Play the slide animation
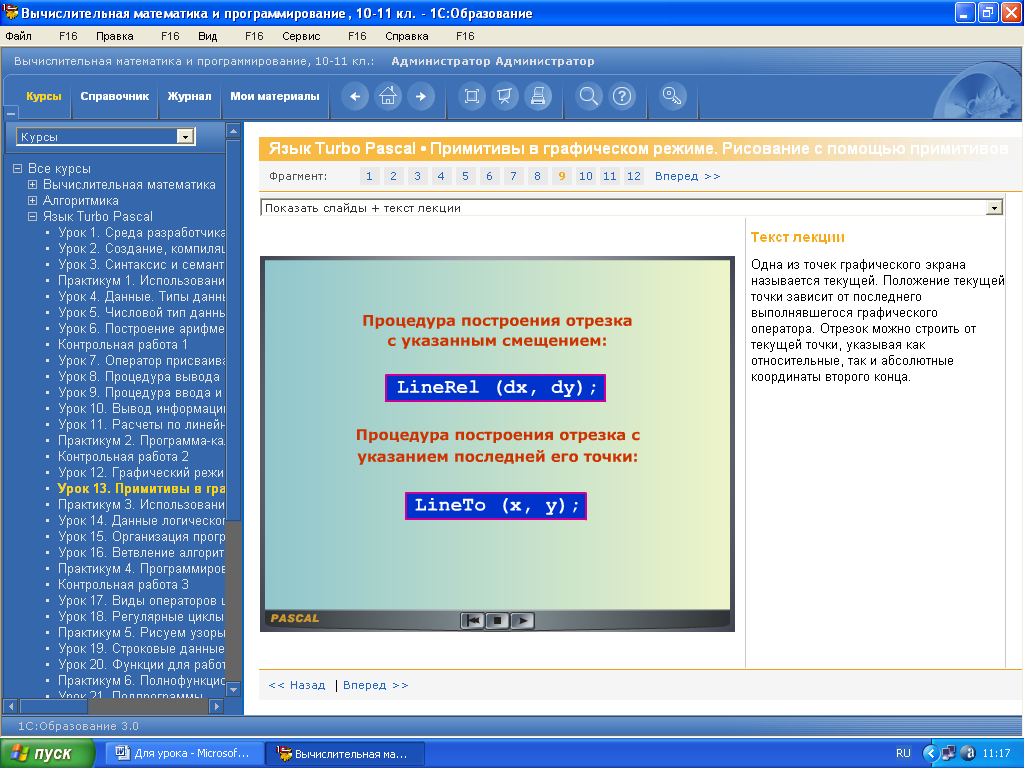Image resolution: width=1024 pixels, height=768 pixels. (x=522, y=620)
